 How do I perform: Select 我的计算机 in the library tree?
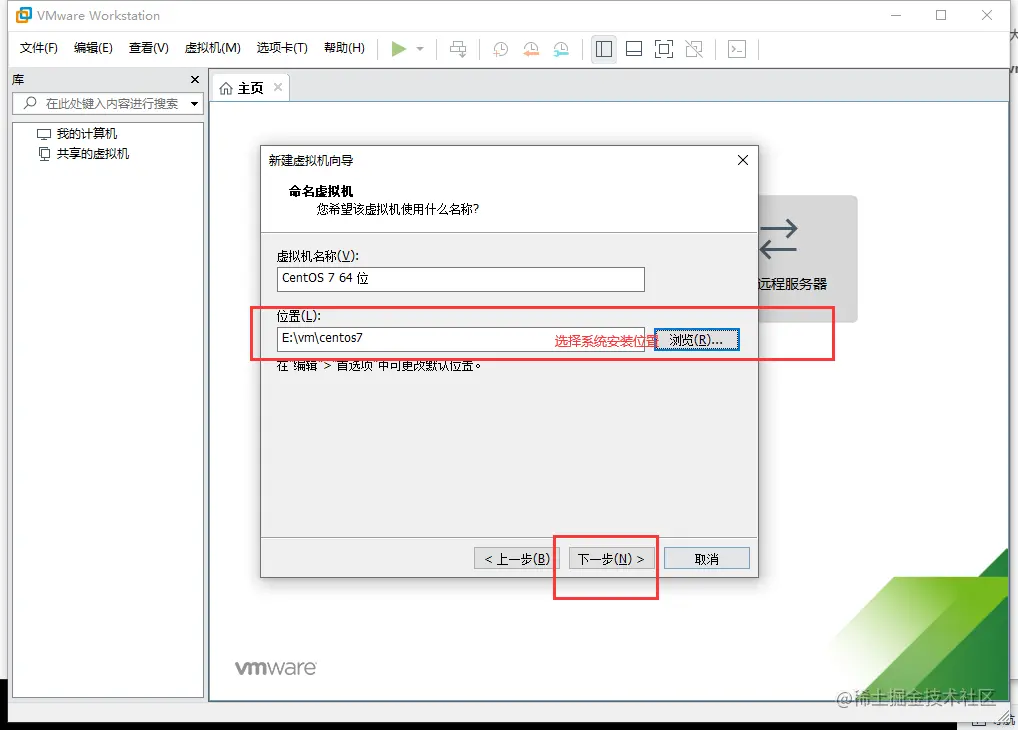pos(86,134)
